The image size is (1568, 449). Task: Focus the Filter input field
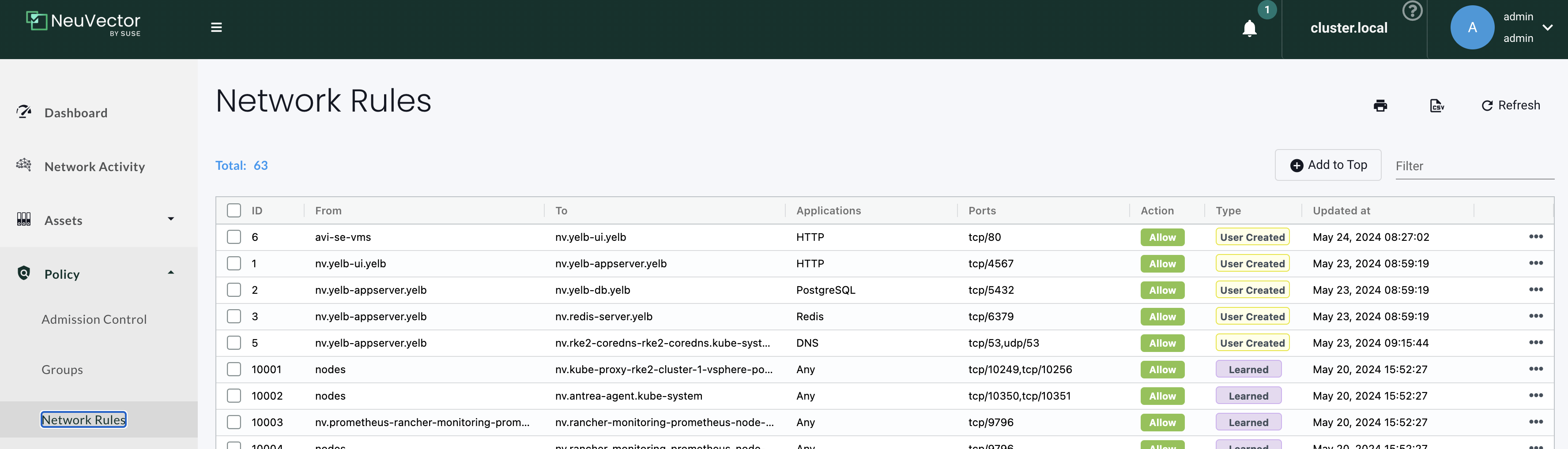1474,165
